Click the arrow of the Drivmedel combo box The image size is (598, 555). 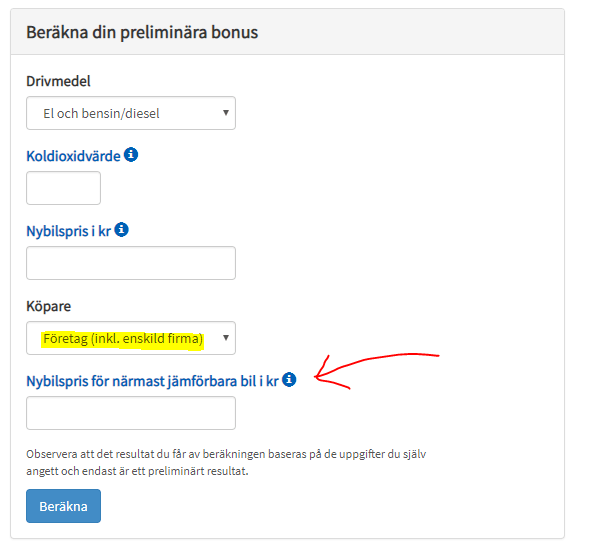(x=226, y=113)
